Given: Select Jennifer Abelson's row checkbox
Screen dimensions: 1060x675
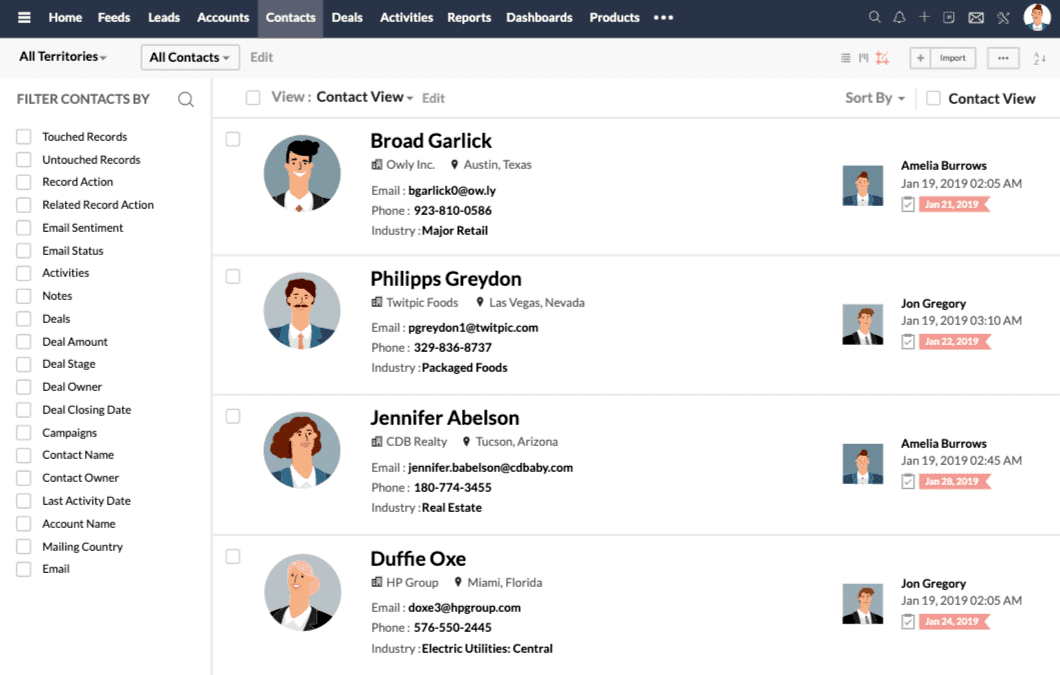Looking at the screenshot, I should coord(233,416).
